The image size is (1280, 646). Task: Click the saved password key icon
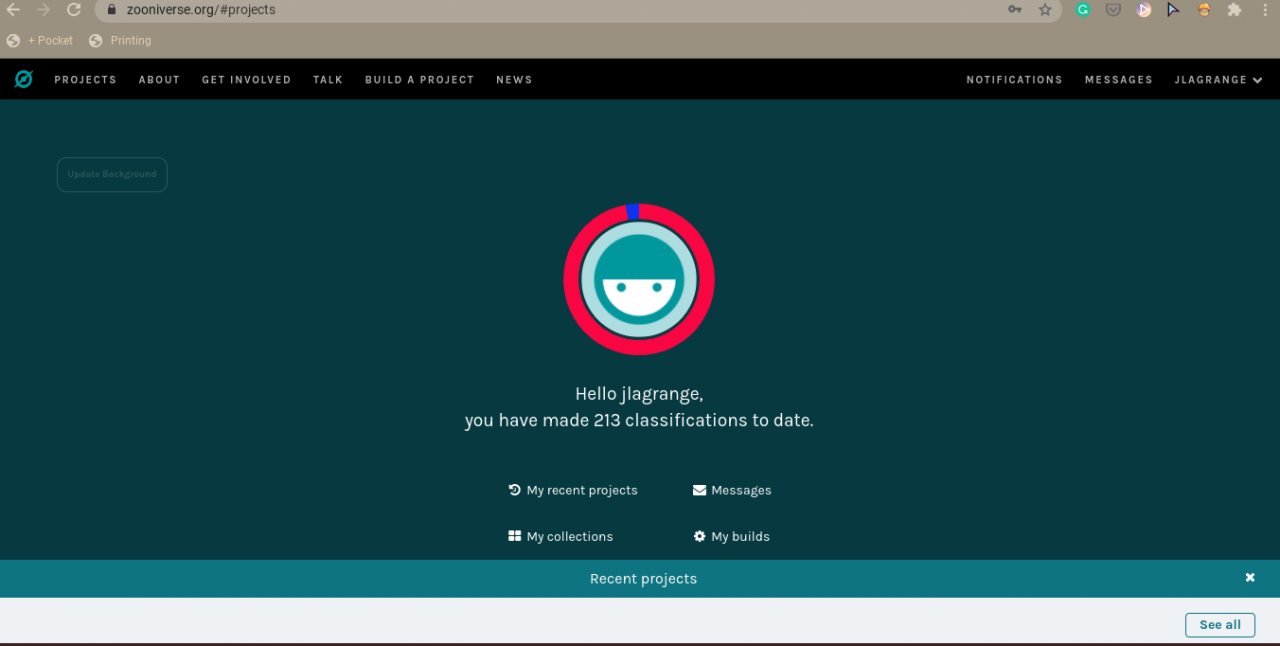pos(1015,10)
